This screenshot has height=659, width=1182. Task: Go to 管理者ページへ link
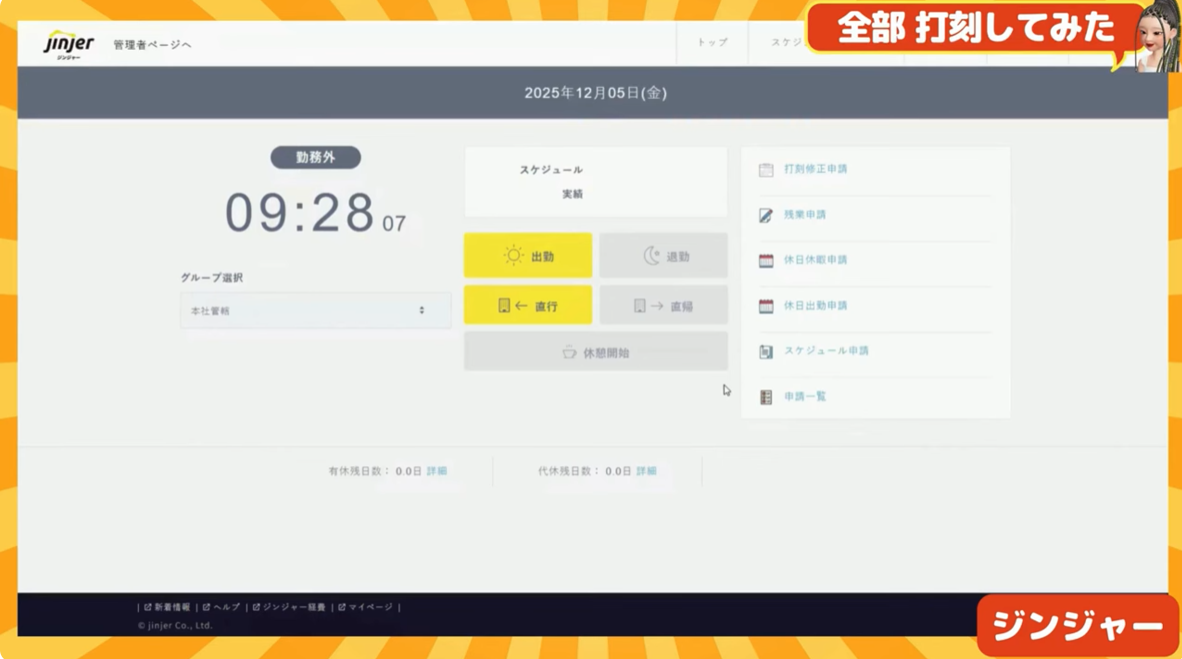point(152,44)
